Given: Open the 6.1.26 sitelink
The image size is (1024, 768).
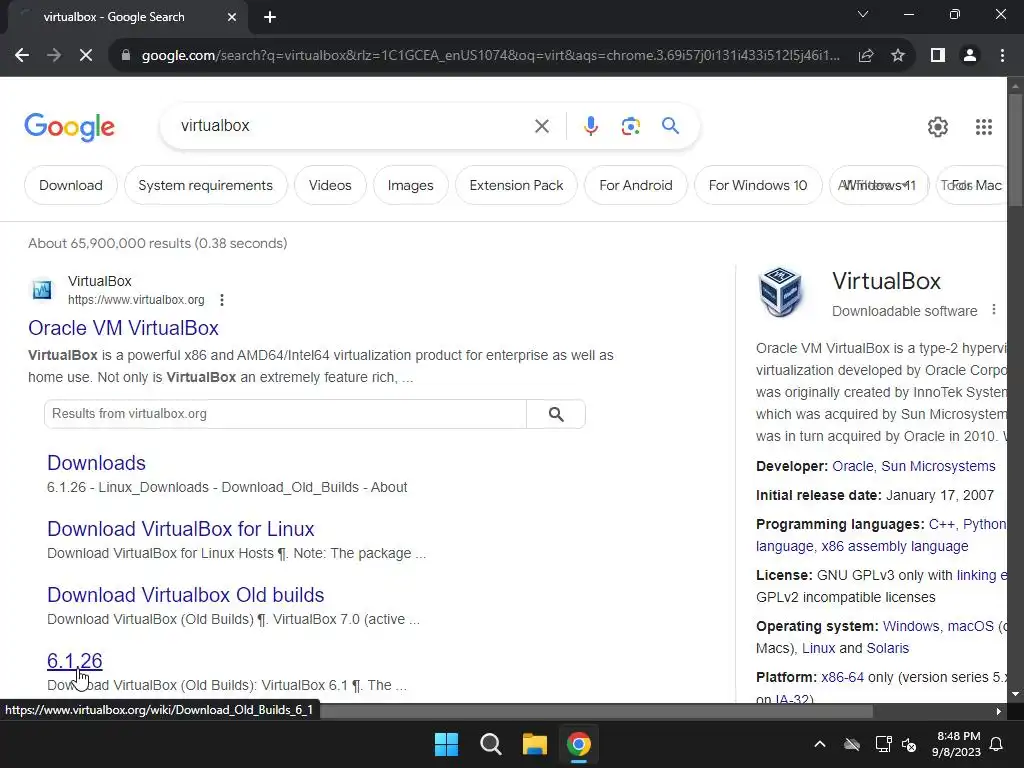Looking at the screenshot, I should (x=74, y=661).
